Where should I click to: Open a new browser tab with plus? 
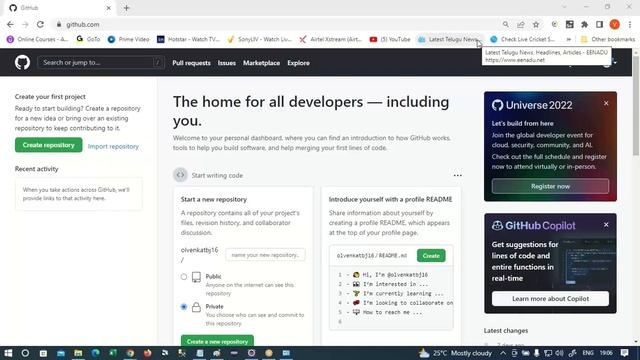coord(126,8)
